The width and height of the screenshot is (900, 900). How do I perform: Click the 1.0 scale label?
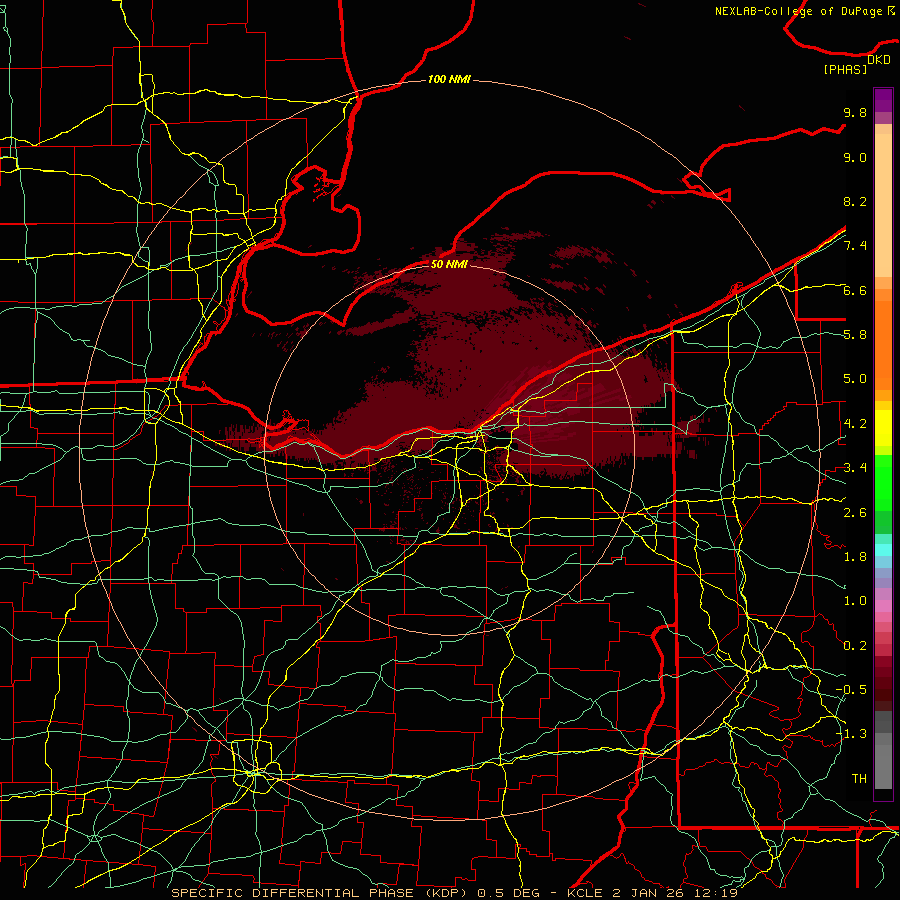(x=855, y=601)
